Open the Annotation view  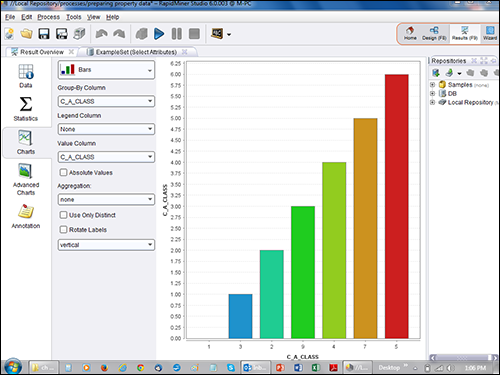point(26,216)
